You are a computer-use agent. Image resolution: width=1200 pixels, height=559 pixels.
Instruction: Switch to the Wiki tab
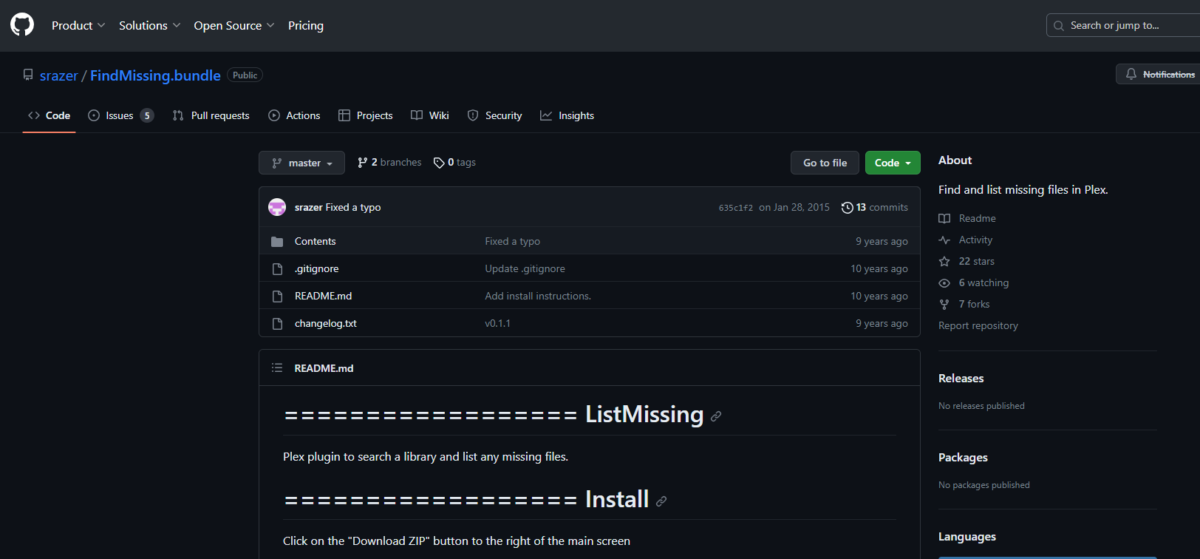[430, 115]
